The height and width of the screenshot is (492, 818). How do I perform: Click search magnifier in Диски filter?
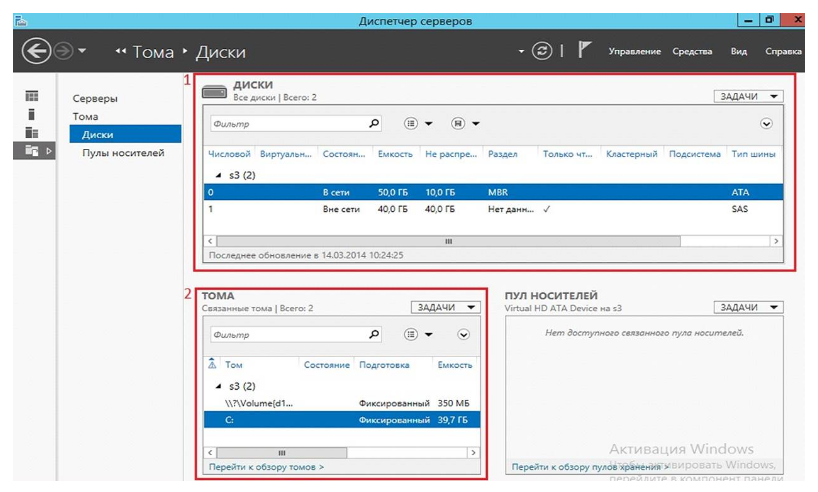[x=374, y=124]
